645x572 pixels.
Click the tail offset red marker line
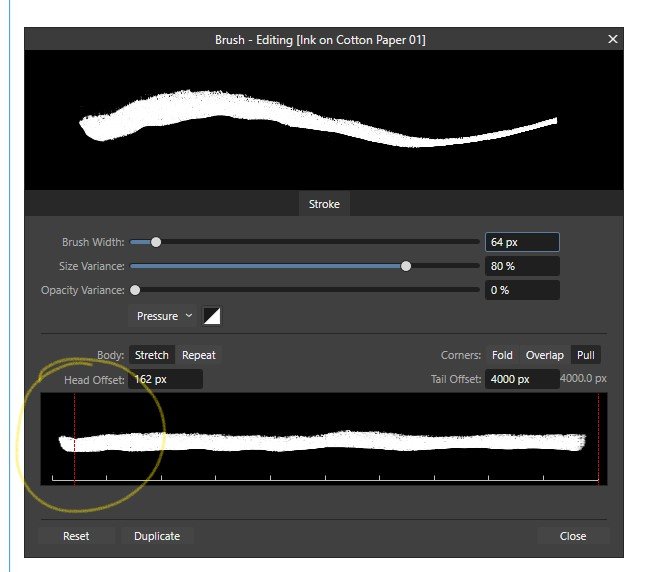pyautogui.click(x=599, y=439)
